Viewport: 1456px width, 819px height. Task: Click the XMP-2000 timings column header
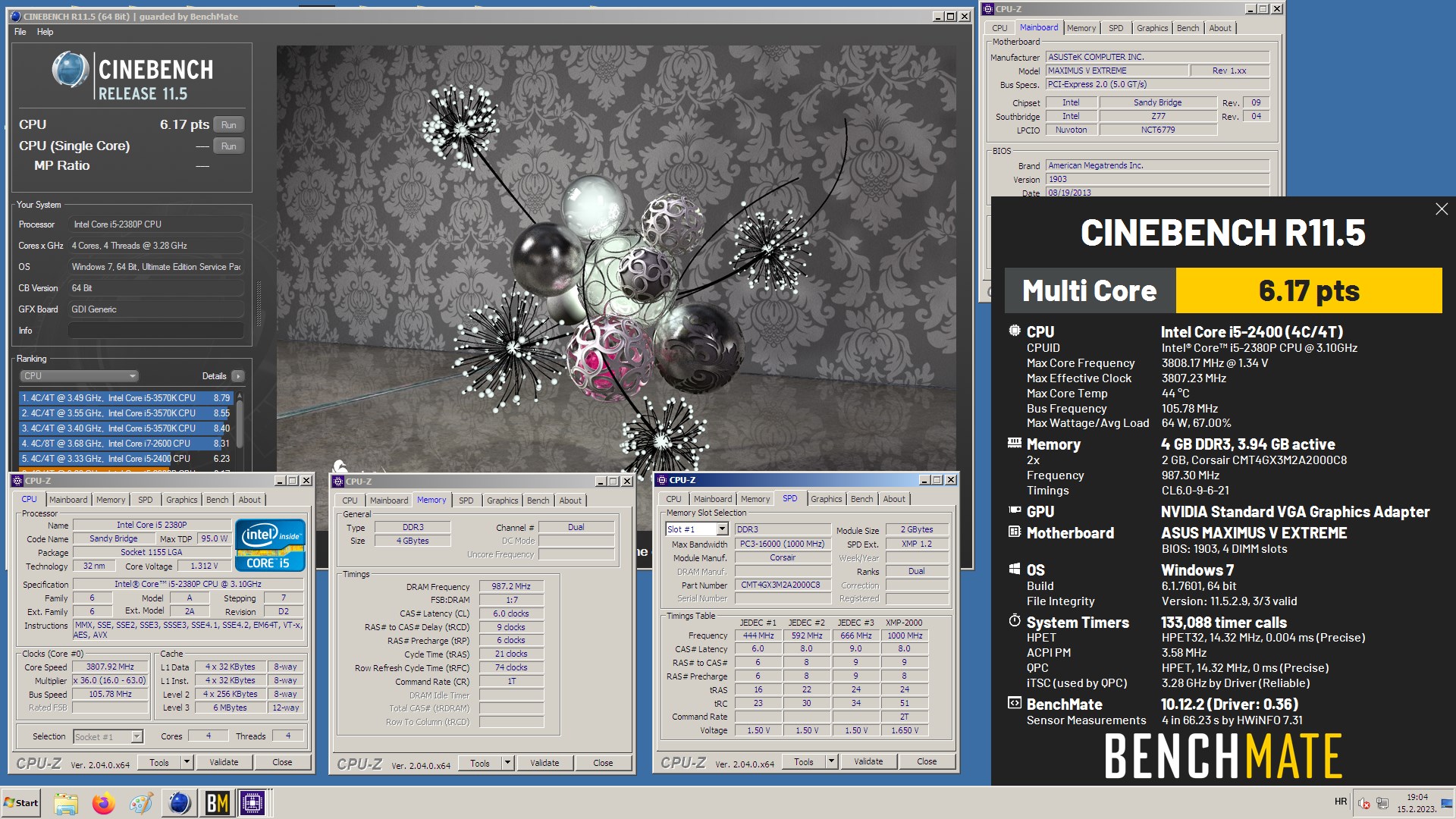[904, 622]
